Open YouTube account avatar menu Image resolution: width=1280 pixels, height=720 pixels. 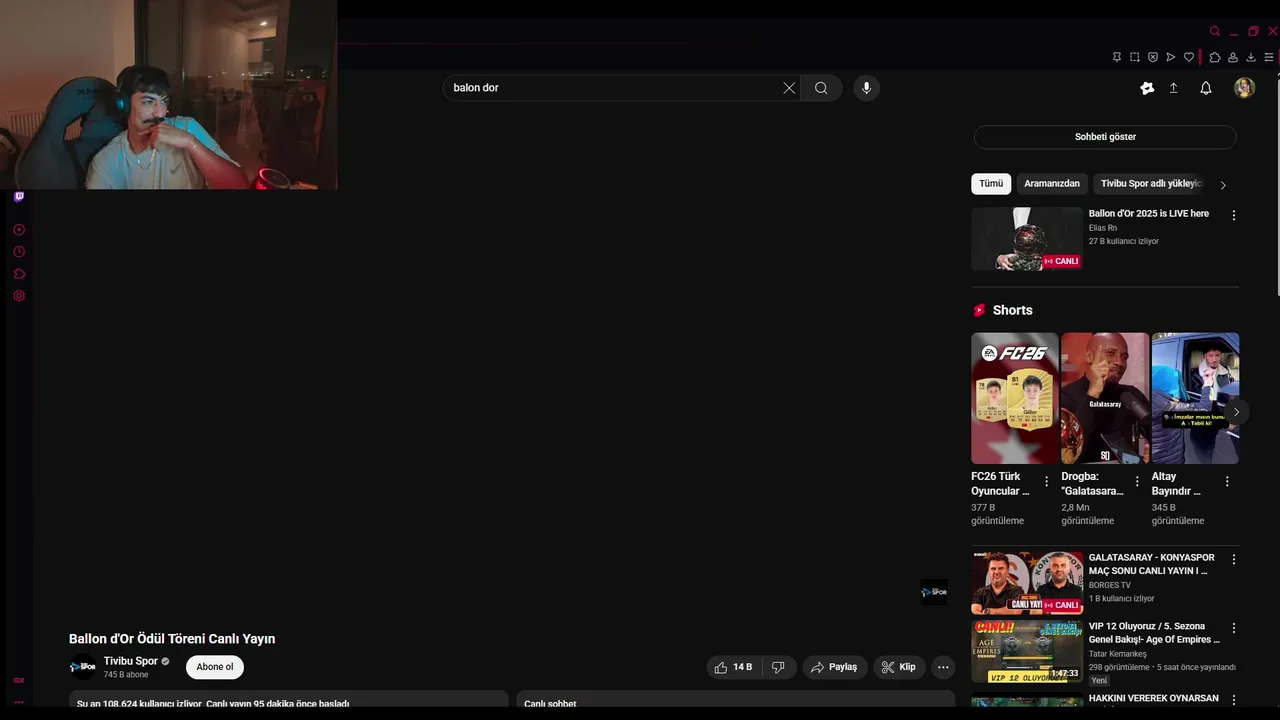(1244, 88)
